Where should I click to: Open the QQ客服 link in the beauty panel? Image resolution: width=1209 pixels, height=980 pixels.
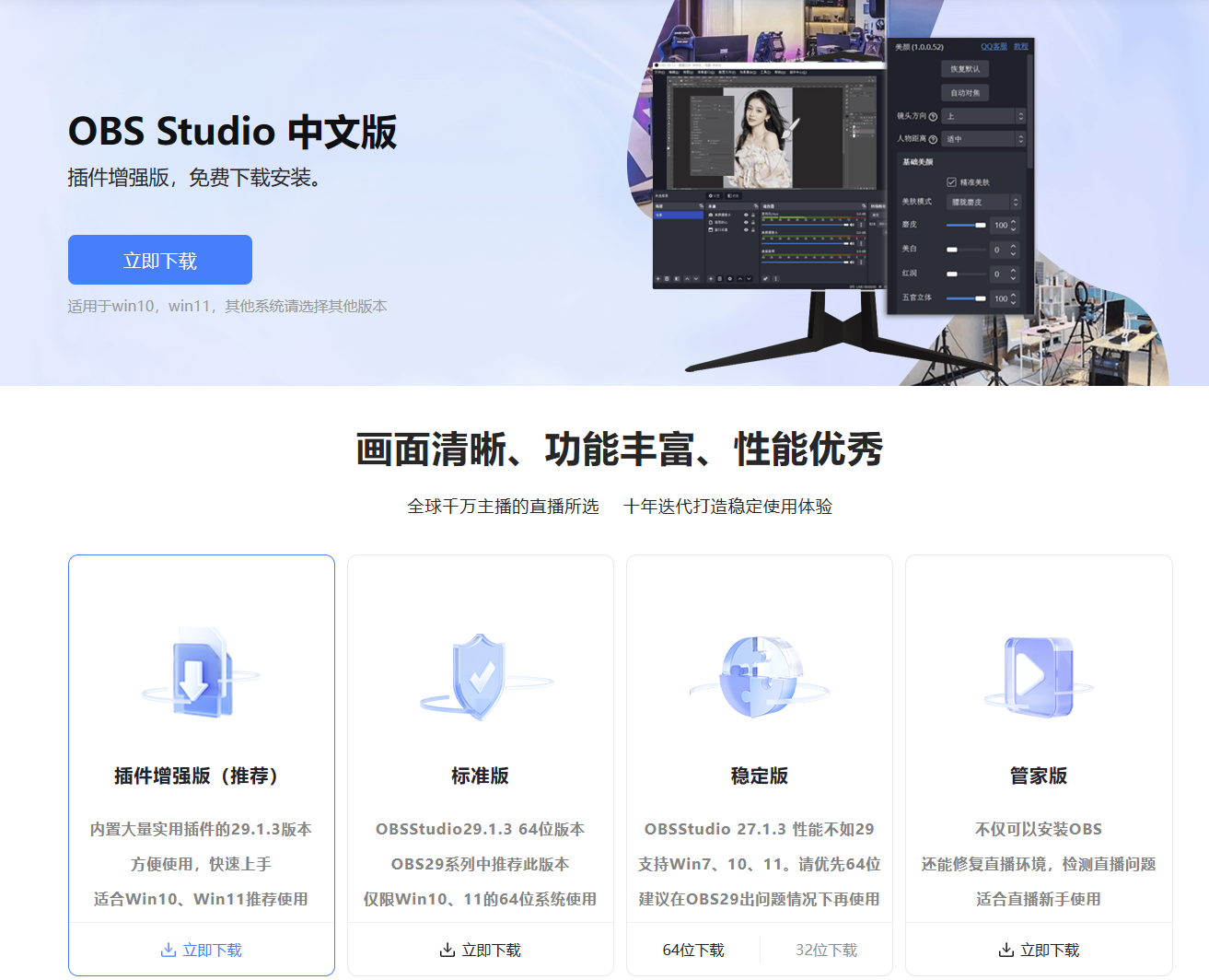(x=994, y=46)
